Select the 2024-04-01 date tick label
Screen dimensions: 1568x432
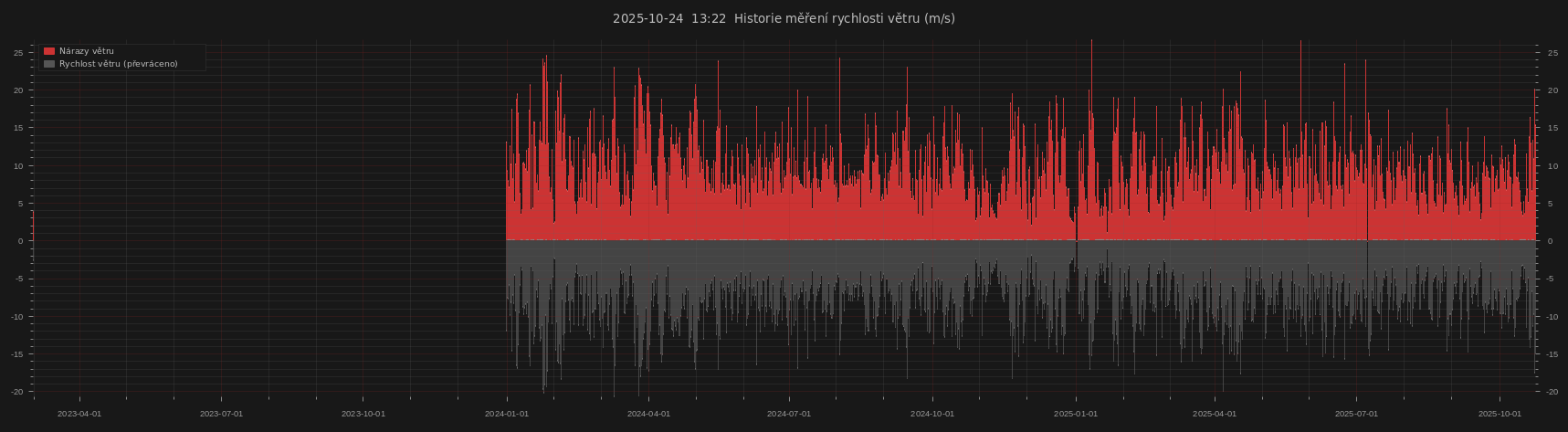point(648,414)
